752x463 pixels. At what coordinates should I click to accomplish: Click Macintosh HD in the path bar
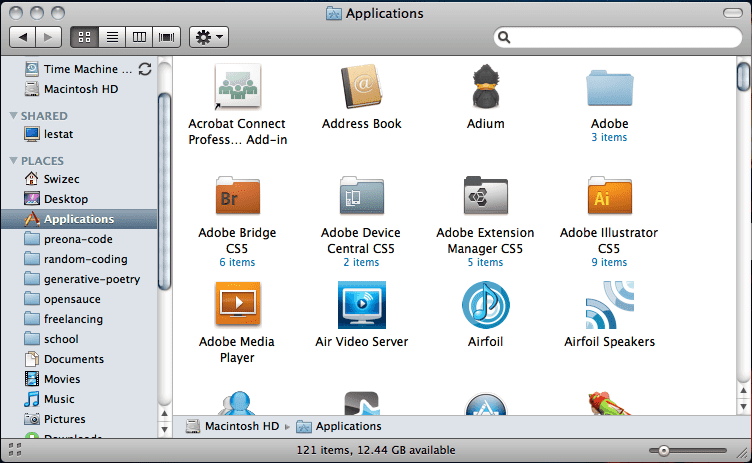point(238,427)
